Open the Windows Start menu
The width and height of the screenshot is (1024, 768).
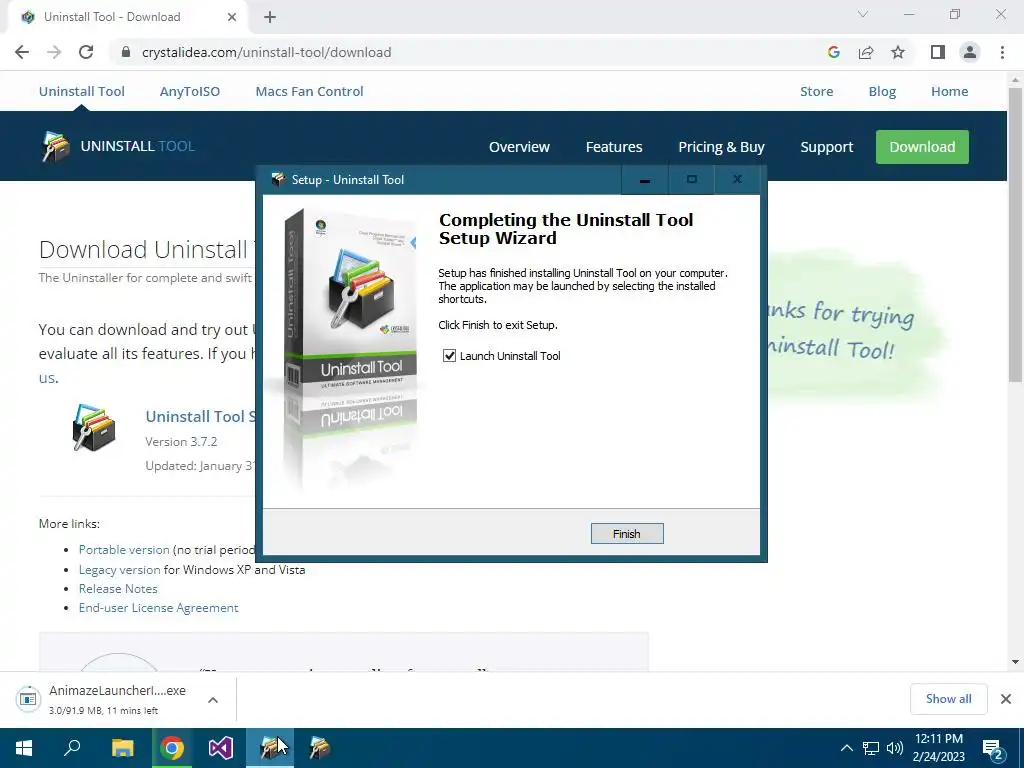pos(24,748)
